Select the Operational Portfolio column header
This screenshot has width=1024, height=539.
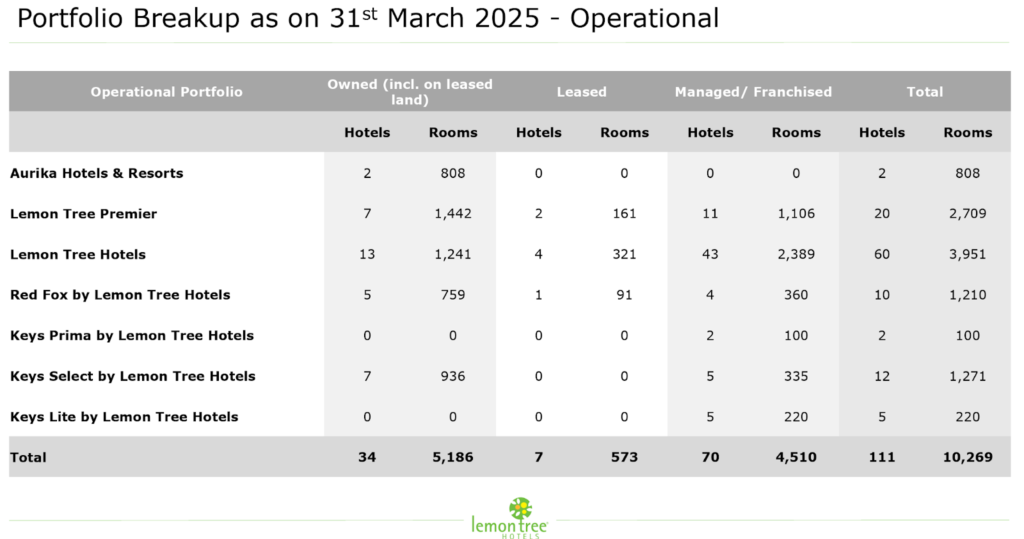click(x=166, y=92)
